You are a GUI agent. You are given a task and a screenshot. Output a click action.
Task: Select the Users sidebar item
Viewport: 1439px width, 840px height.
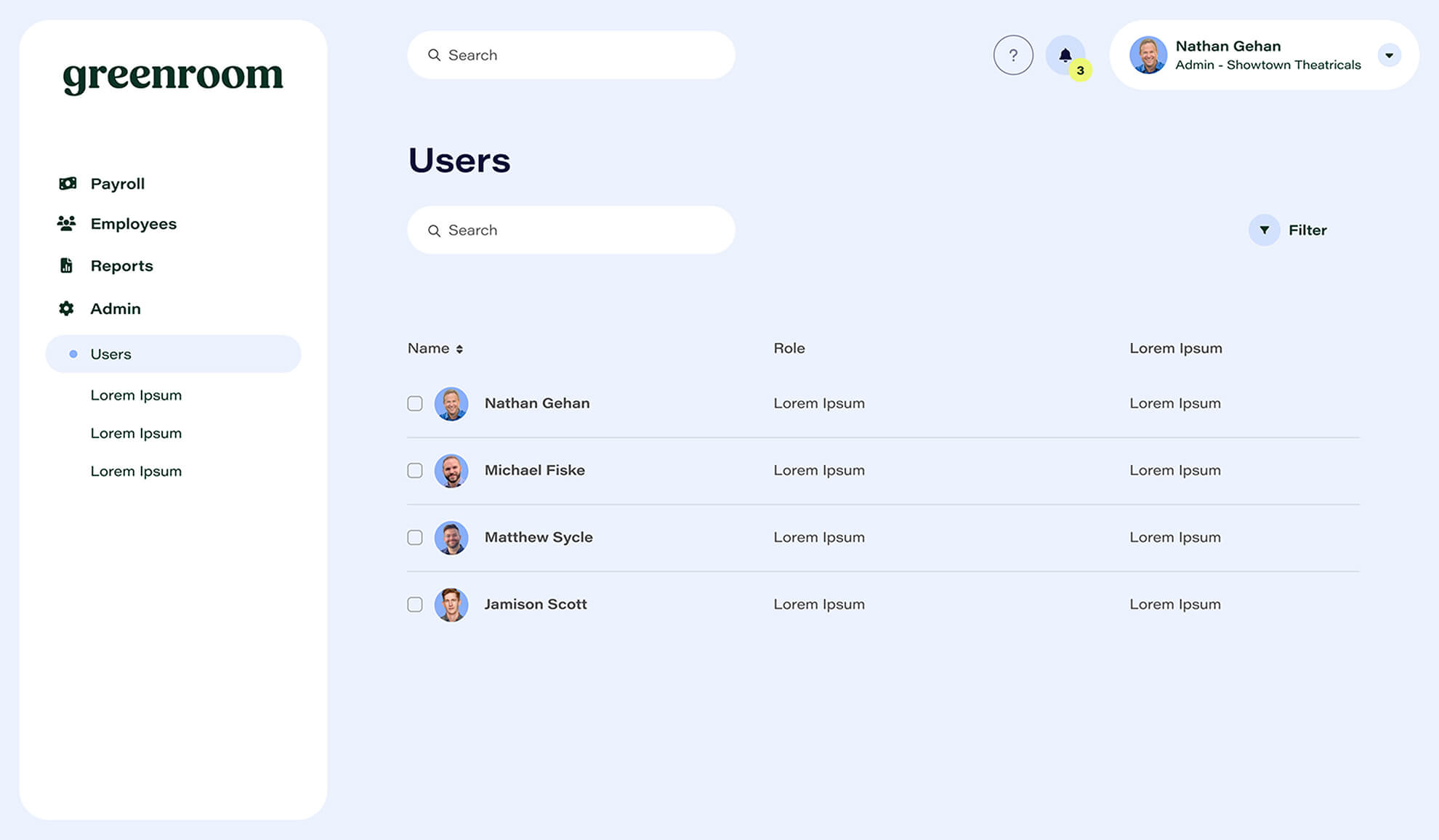(x=173, y=354)
